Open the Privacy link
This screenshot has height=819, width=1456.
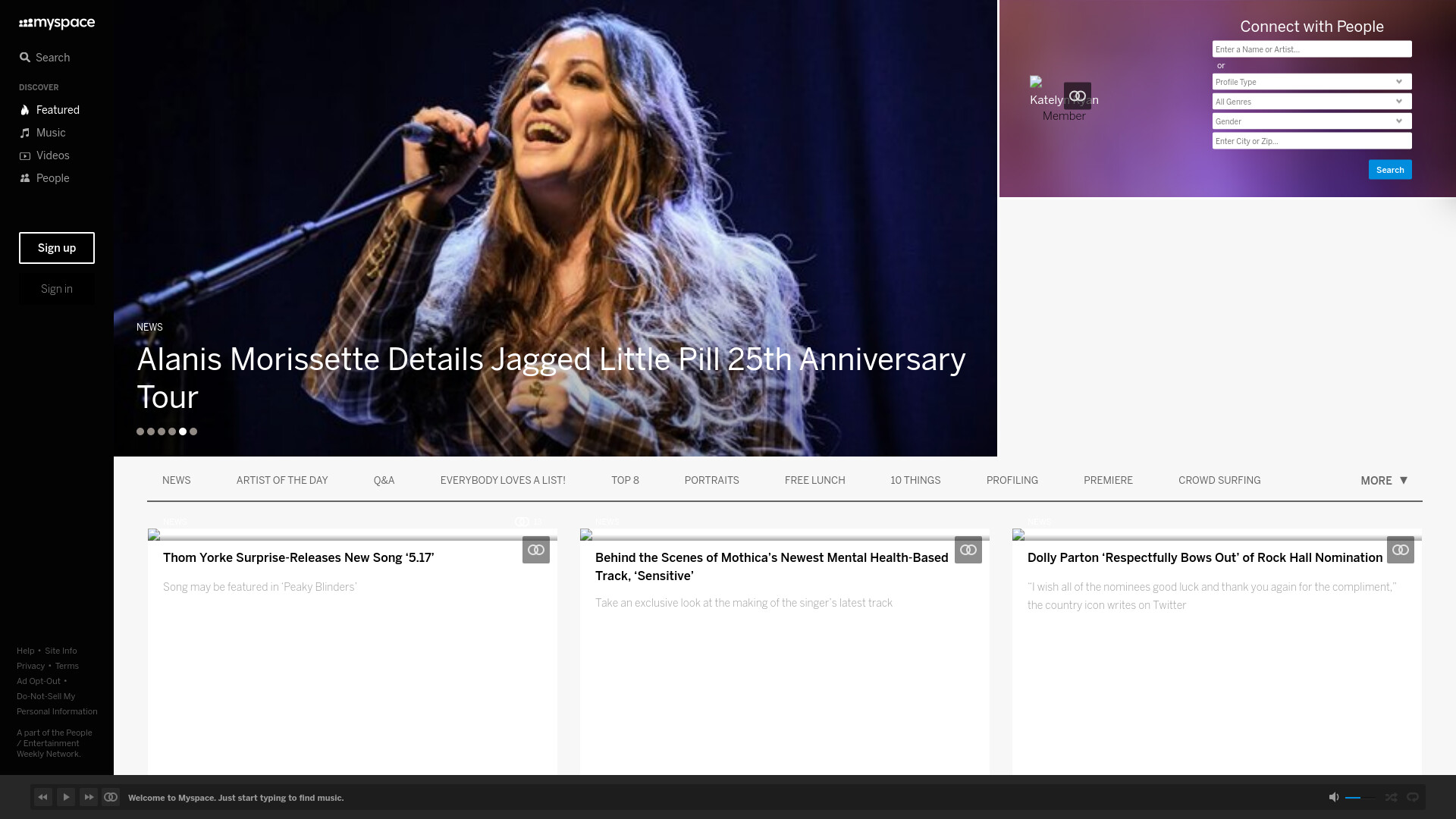pyautogui.click(x=31, y=667)
